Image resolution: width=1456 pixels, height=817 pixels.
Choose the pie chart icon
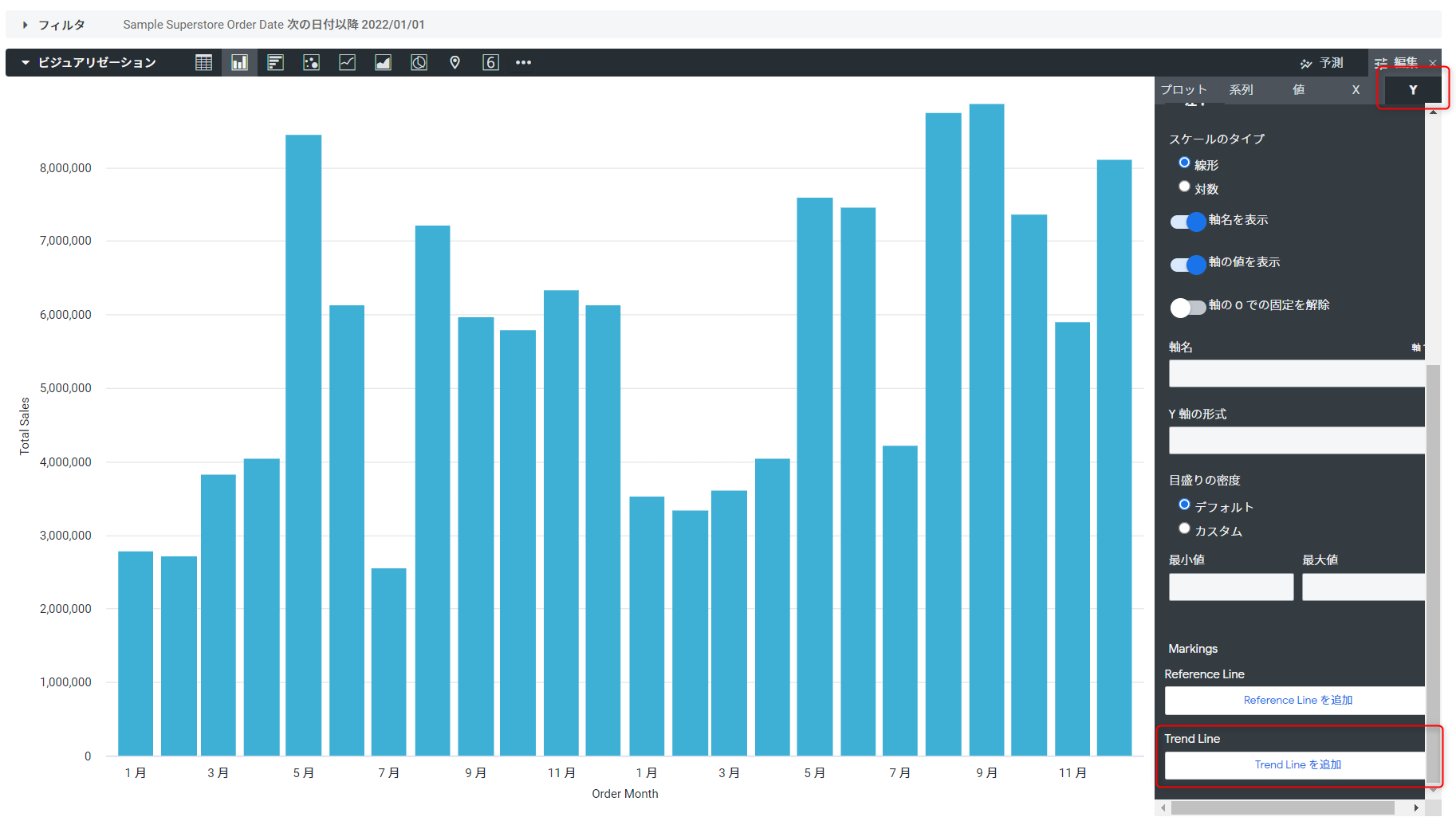coord(419,62)
